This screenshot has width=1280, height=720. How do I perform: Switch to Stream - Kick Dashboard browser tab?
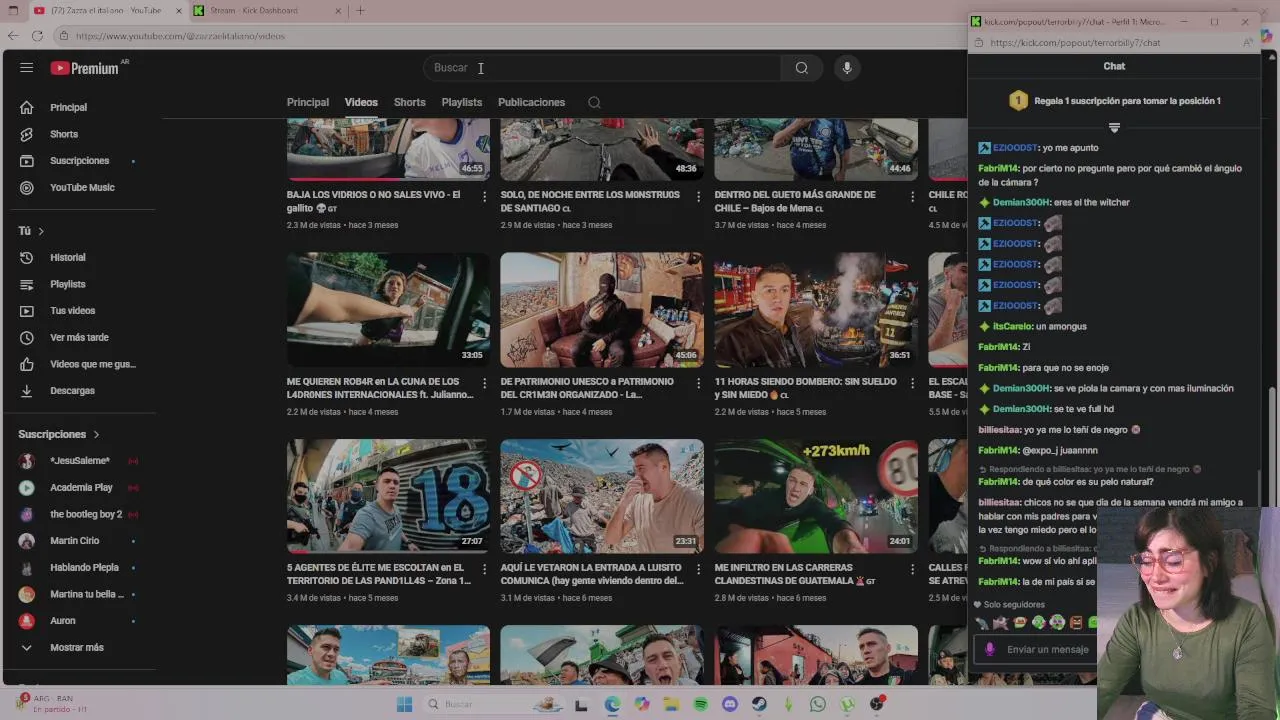pos(266,11)
